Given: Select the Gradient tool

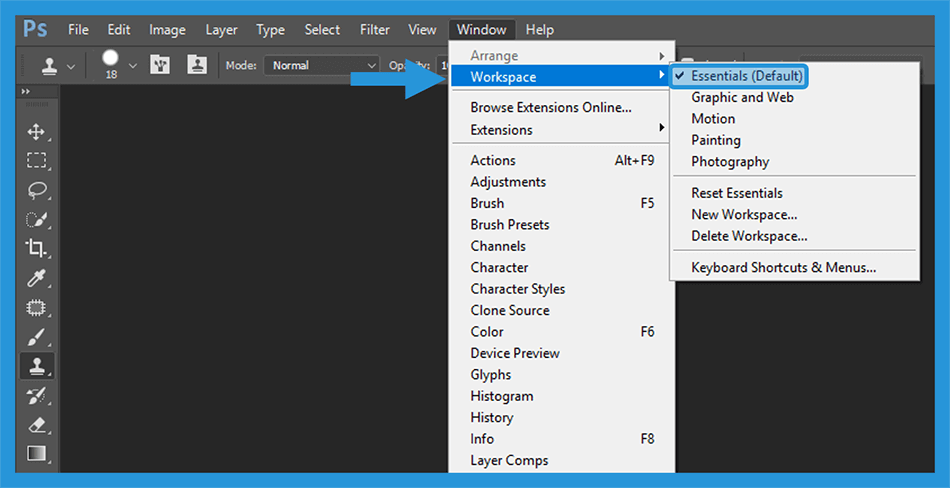Looking at the screenshot, I should click(x=36, y=453).
